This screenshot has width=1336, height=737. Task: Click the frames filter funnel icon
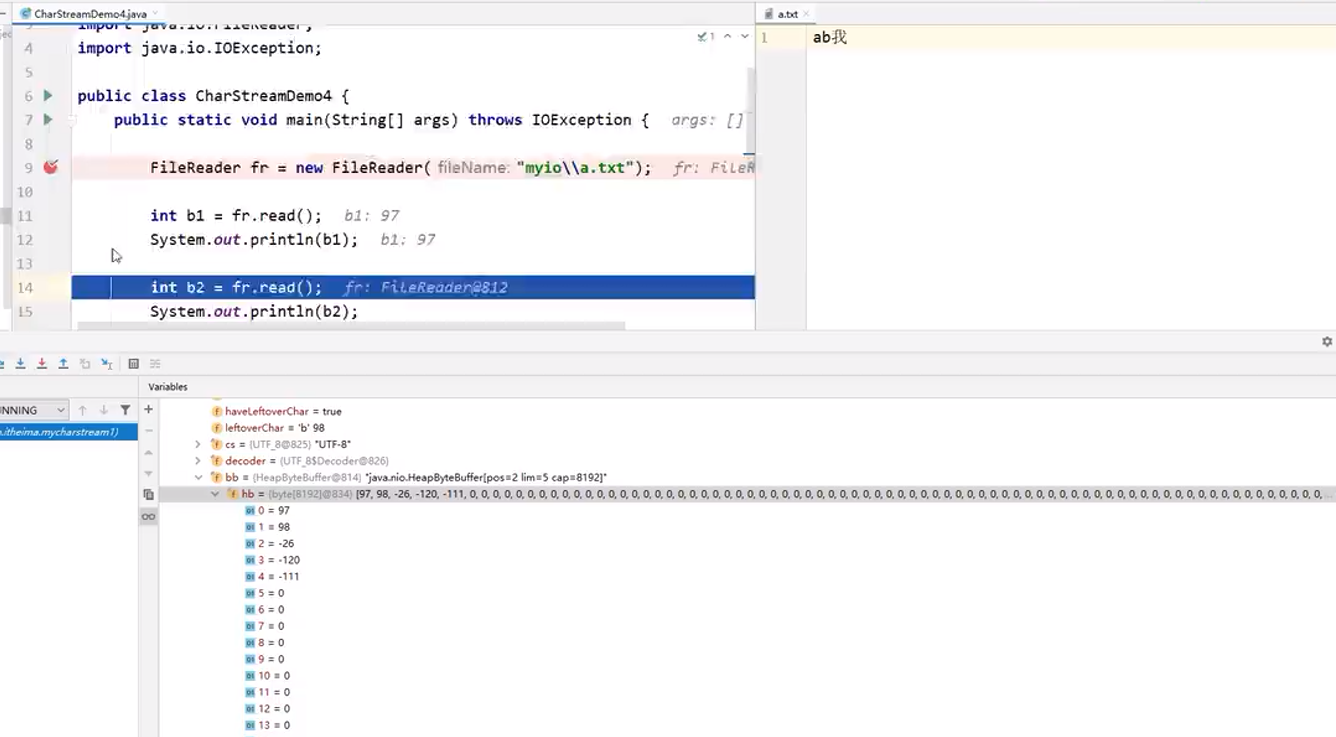pos(125,410)
